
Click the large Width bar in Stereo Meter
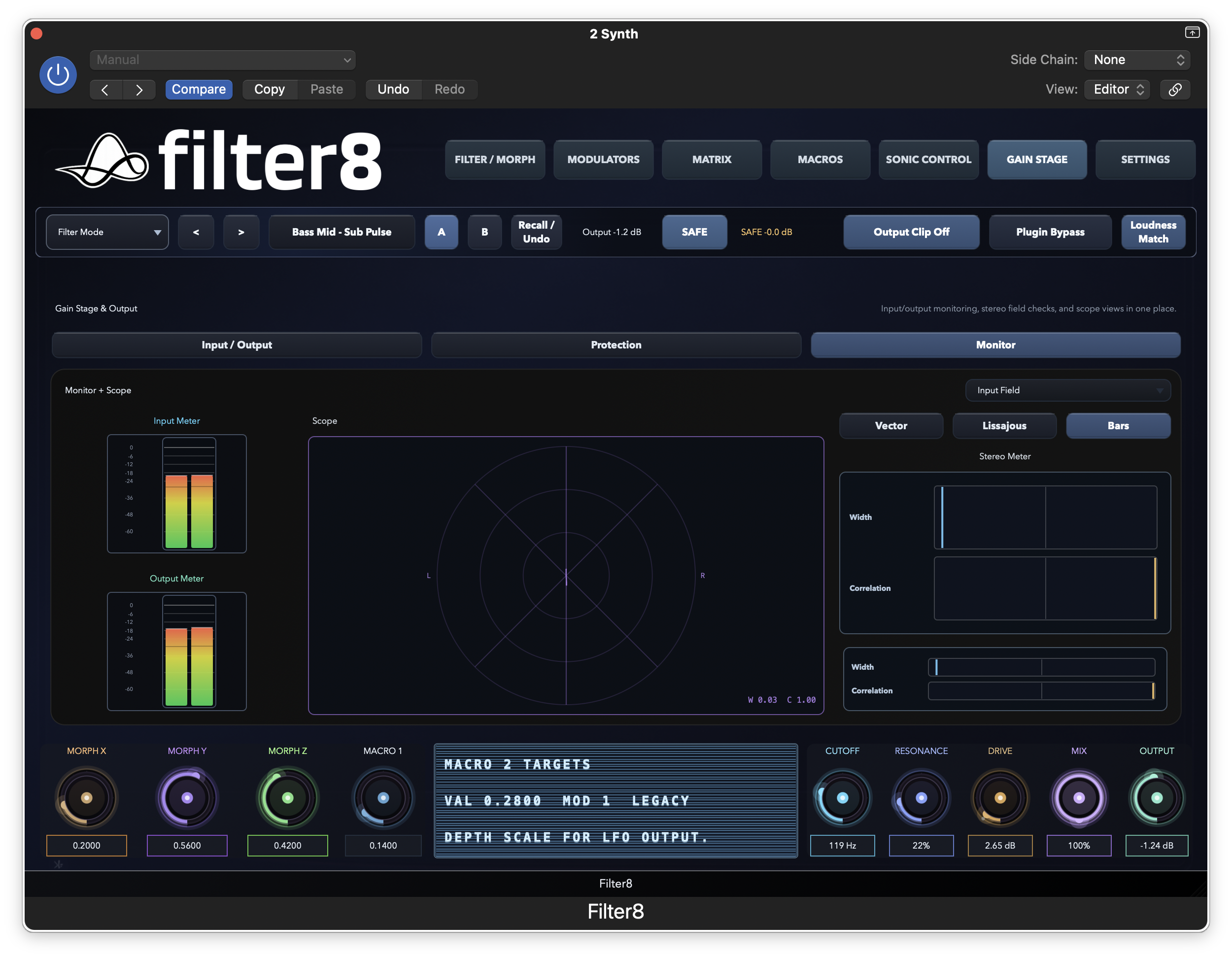[1045, 517]
